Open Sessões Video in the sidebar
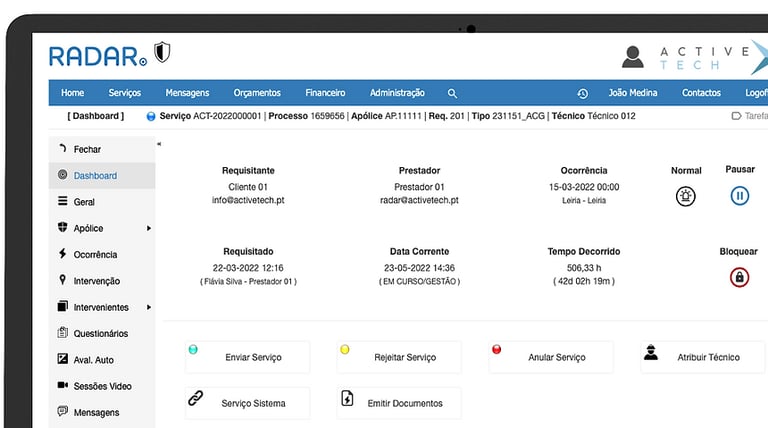The width and height of the screenshot is (768, 428). tap(102, 386)
